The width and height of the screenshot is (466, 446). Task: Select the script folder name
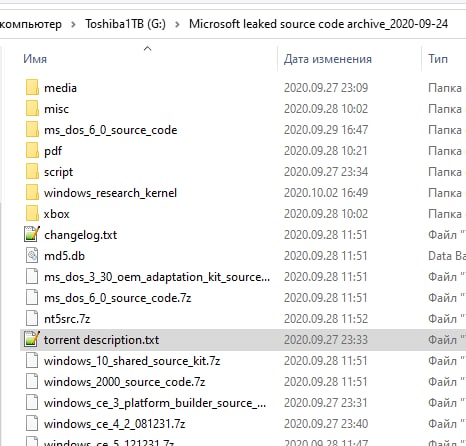(58, 172)
